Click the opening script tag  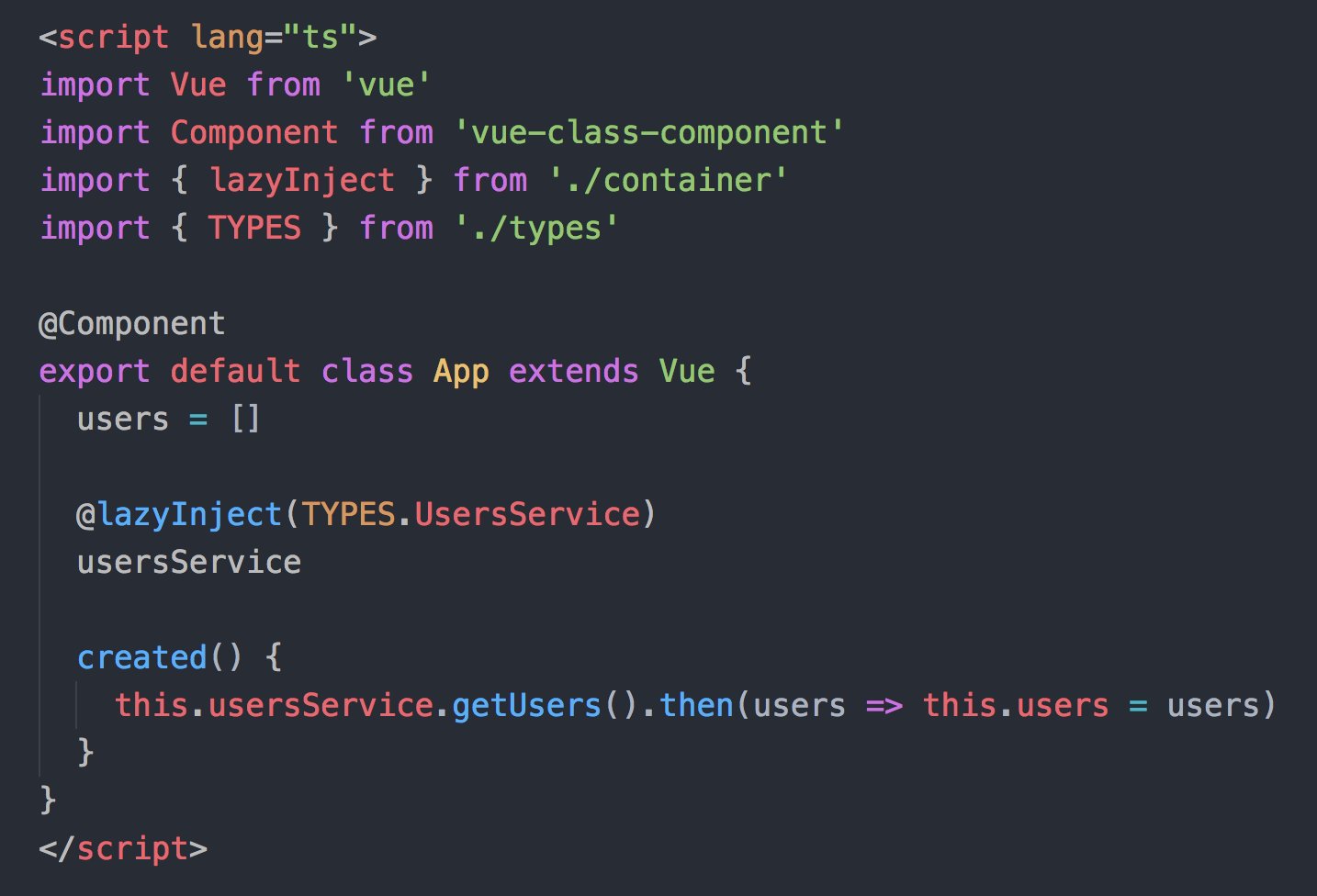(208, 38)
